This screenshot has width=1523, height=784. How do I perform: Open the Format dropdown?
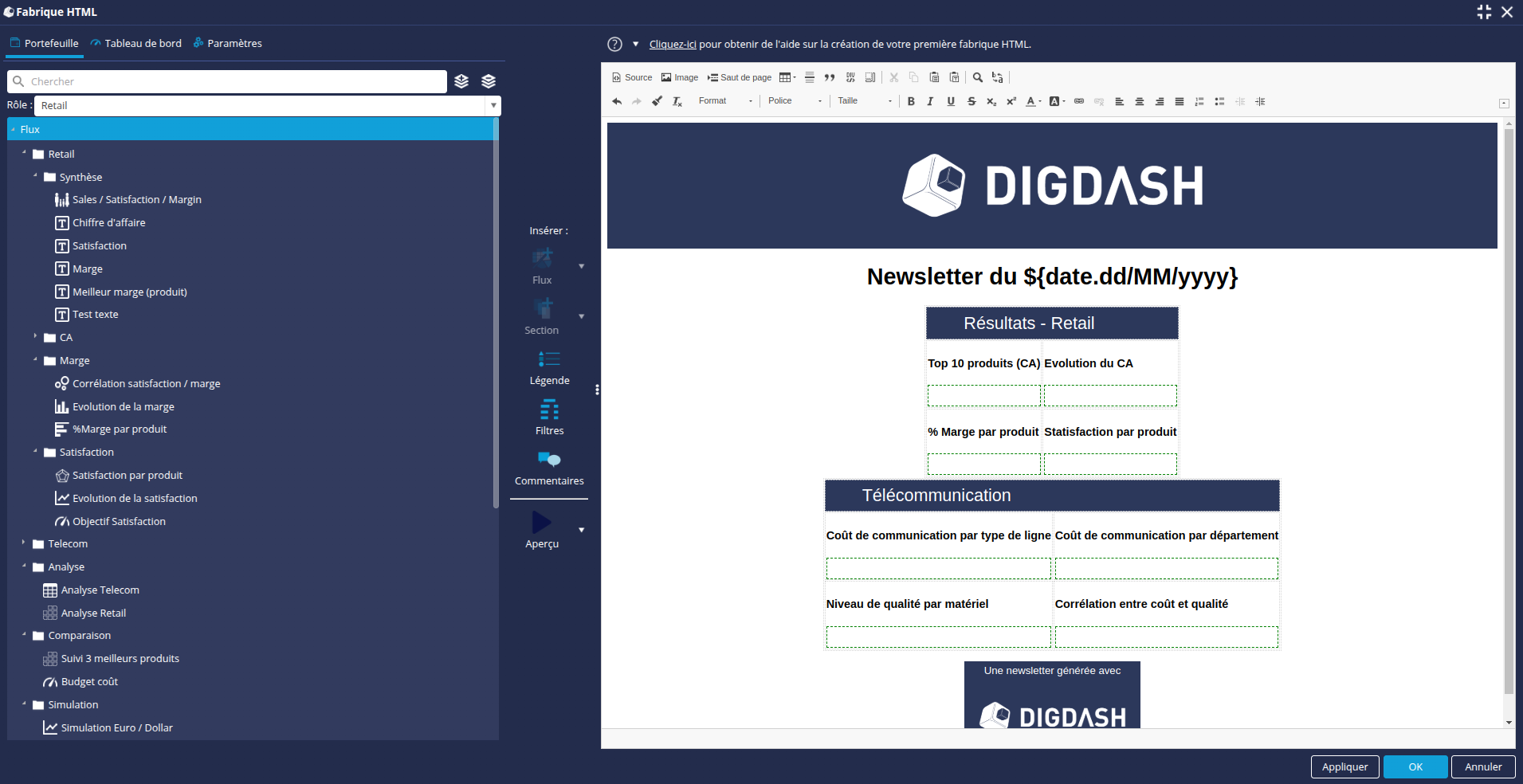coord(724,101)
